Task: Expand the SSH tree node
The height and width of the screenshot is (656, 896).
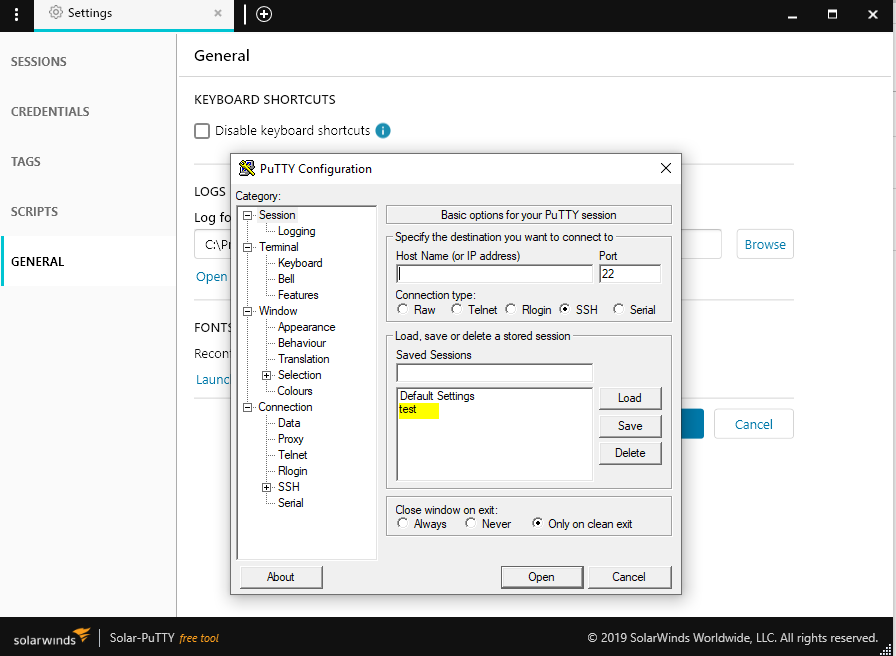Action: click(266, 487)
